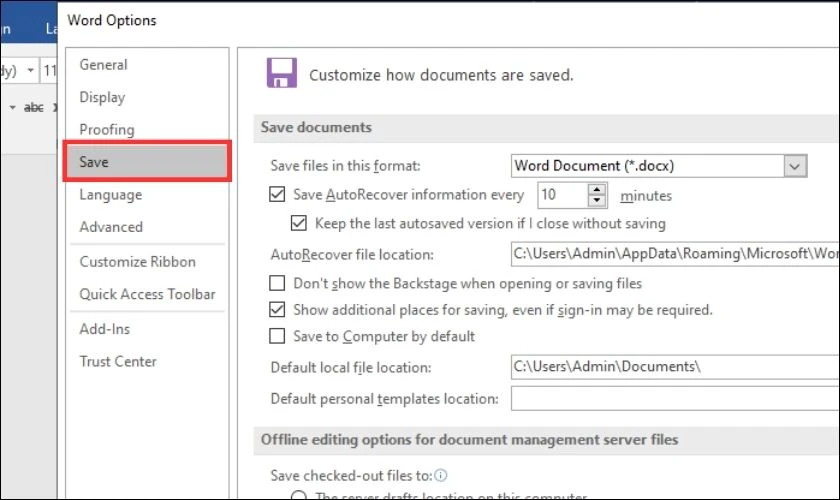840x500 pixels.
Task: Open Customize Ribbon settings
Action: (138, 262)
